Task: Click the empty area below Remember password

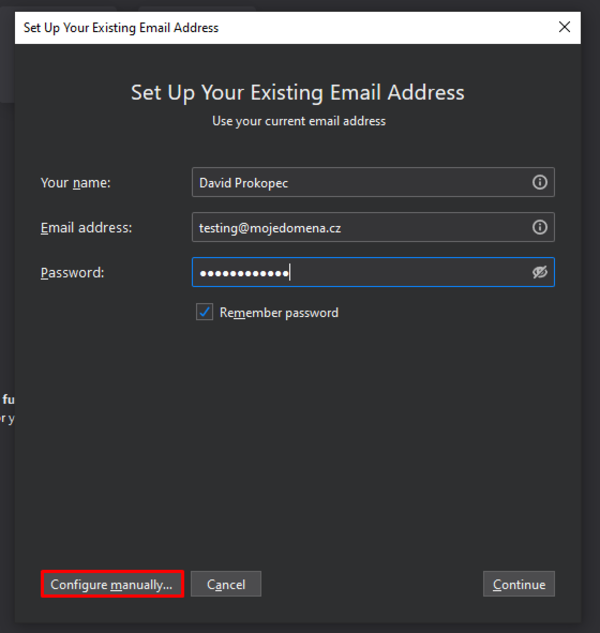Action: 298,440
